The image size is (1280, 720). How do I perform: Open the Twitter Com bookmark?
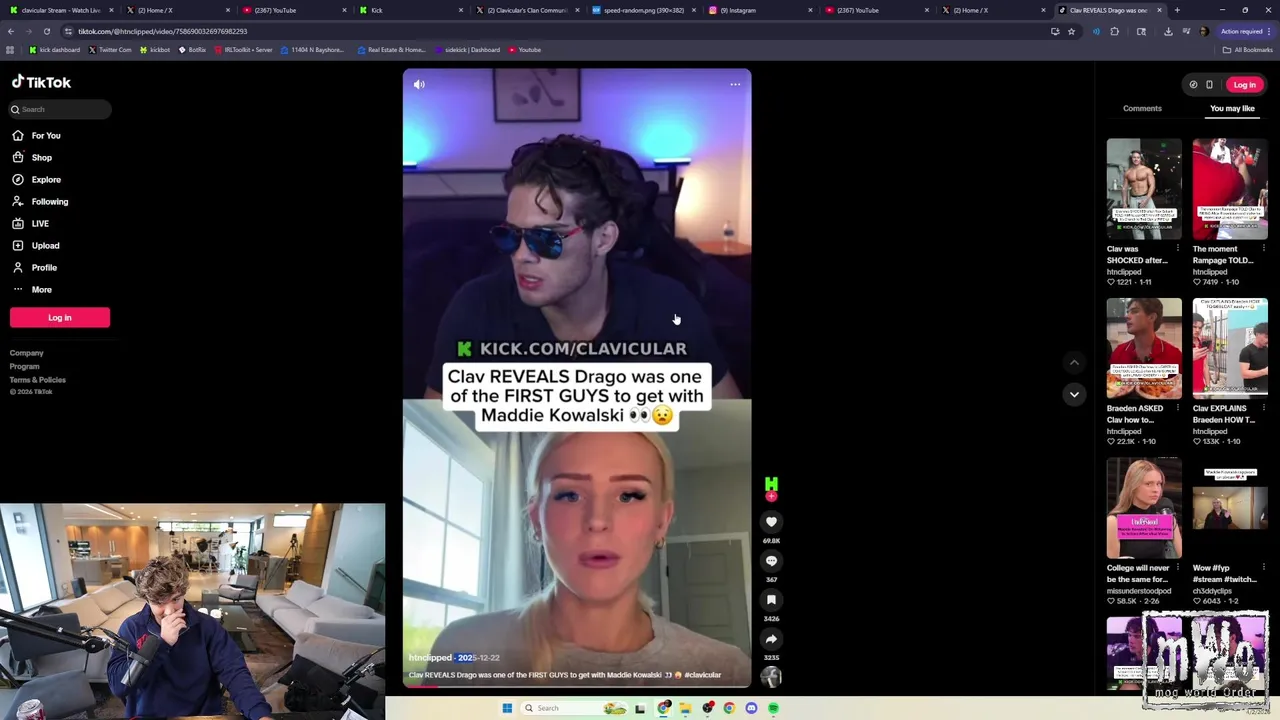110,50
